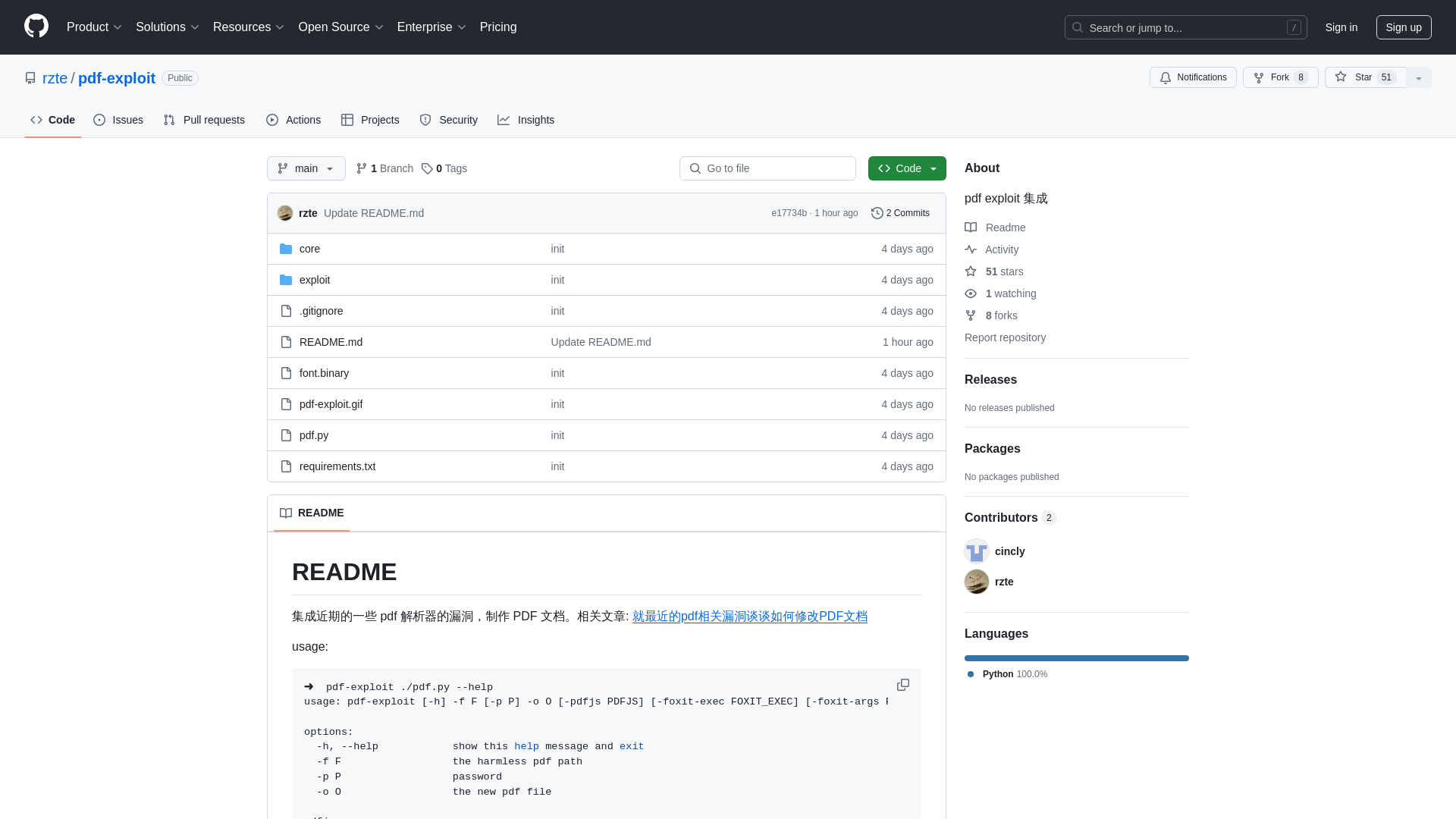Screen dimensions: 1456x819
Task: Click the GitHub octocat logo
Action: coord(36,27)
